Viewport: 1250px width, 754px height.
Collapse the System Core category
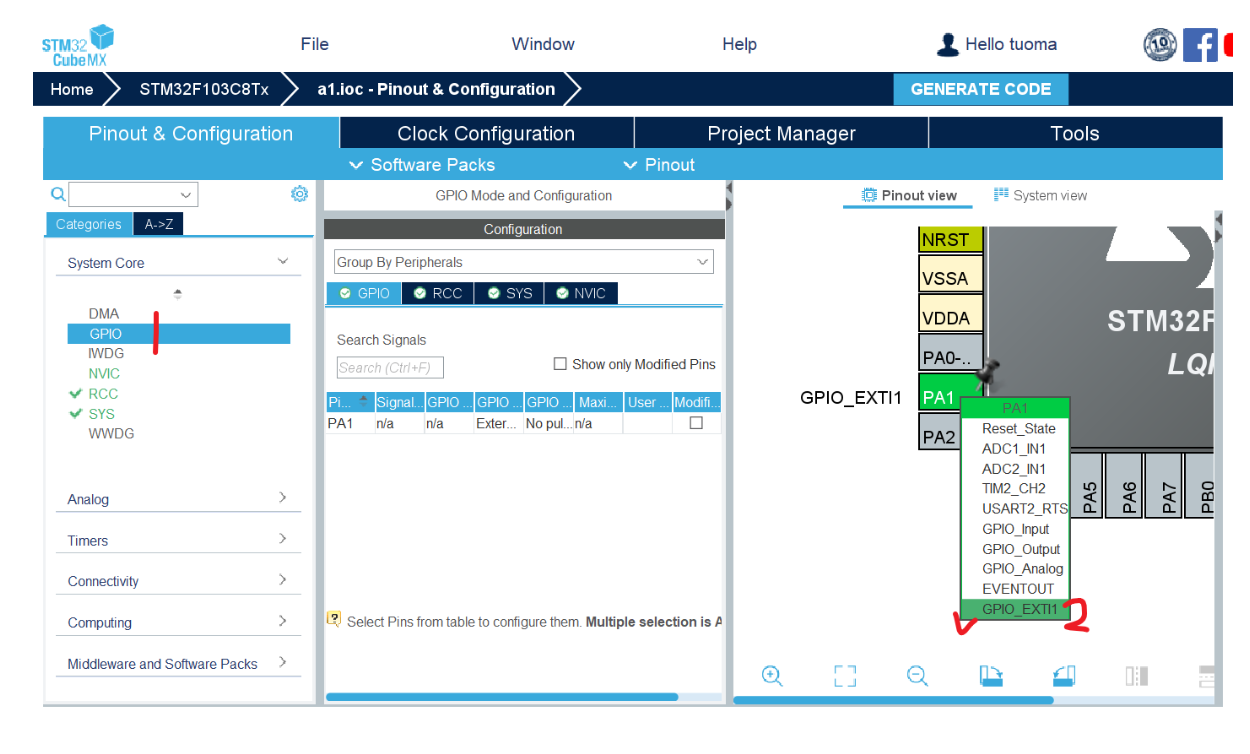click(283, 261)
